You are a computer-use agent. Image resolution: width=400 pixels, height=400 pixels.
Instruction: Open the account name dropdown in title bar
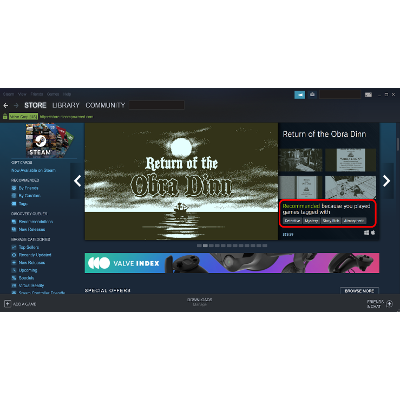[x=340, y=95]
